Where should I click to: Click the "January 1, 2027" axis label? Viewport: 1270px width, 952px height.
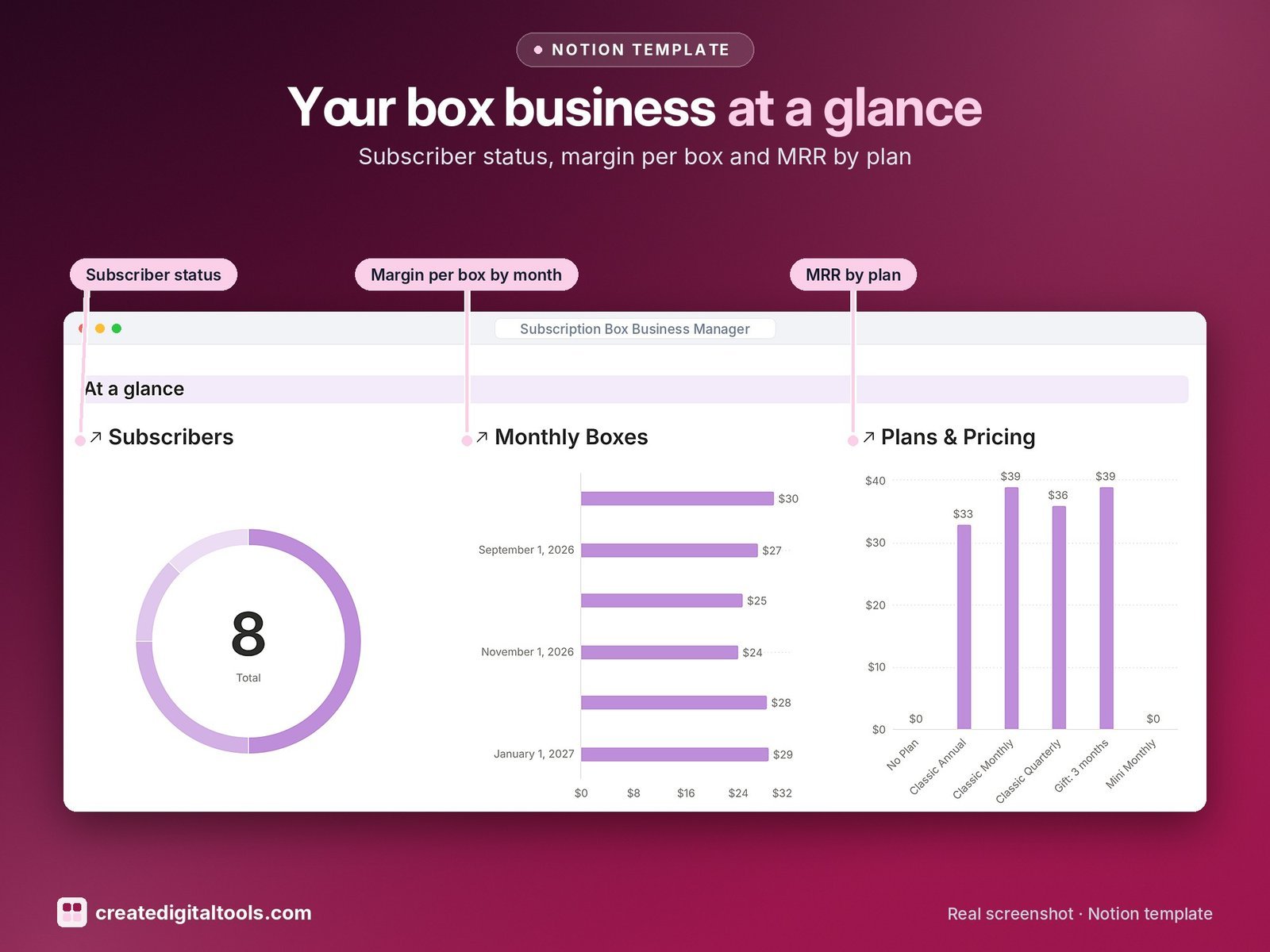click(x=533, y=754)
